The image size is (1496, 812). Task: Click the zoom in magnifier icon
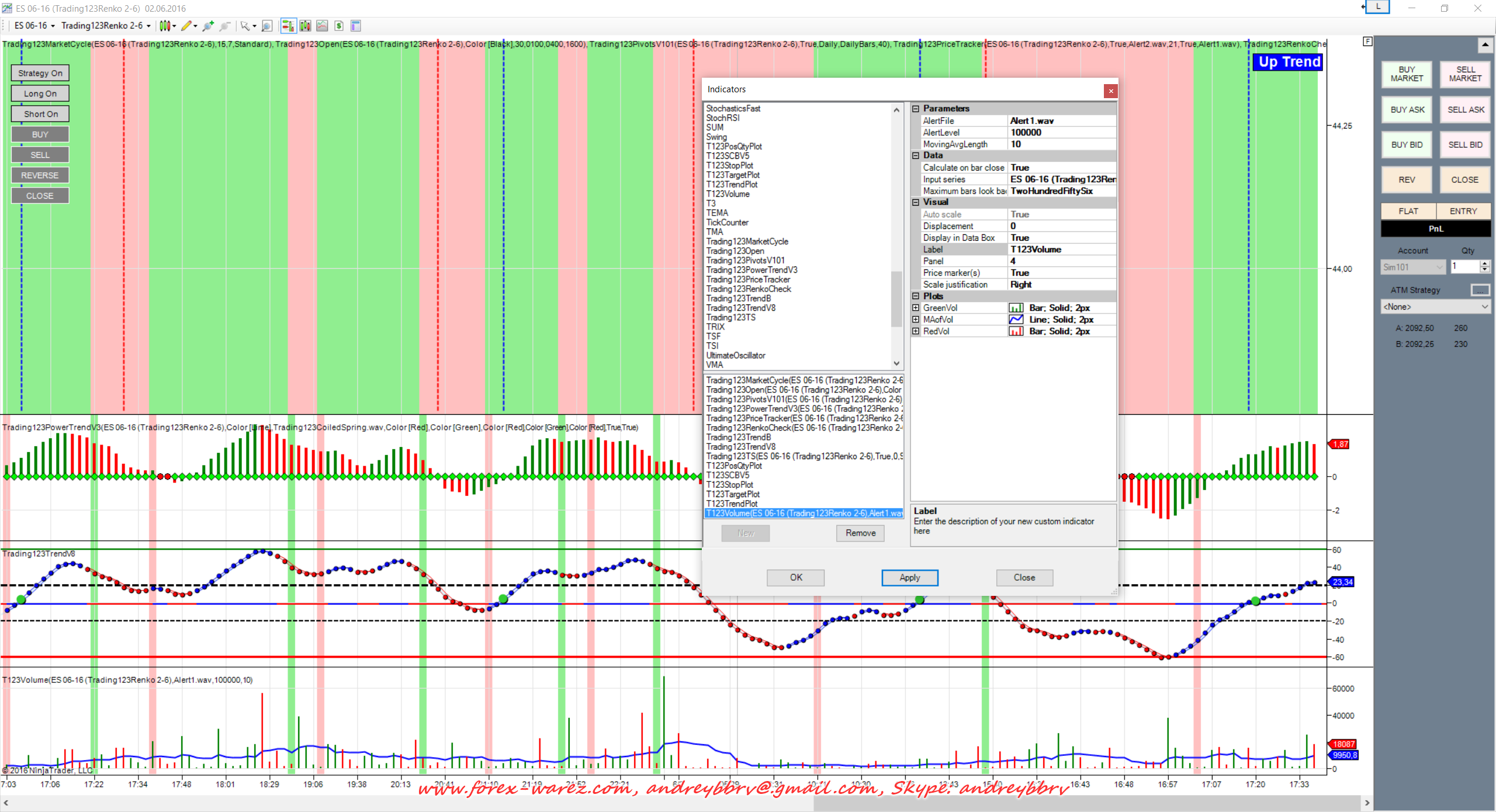pyautogui.click(x=207, y=26)
